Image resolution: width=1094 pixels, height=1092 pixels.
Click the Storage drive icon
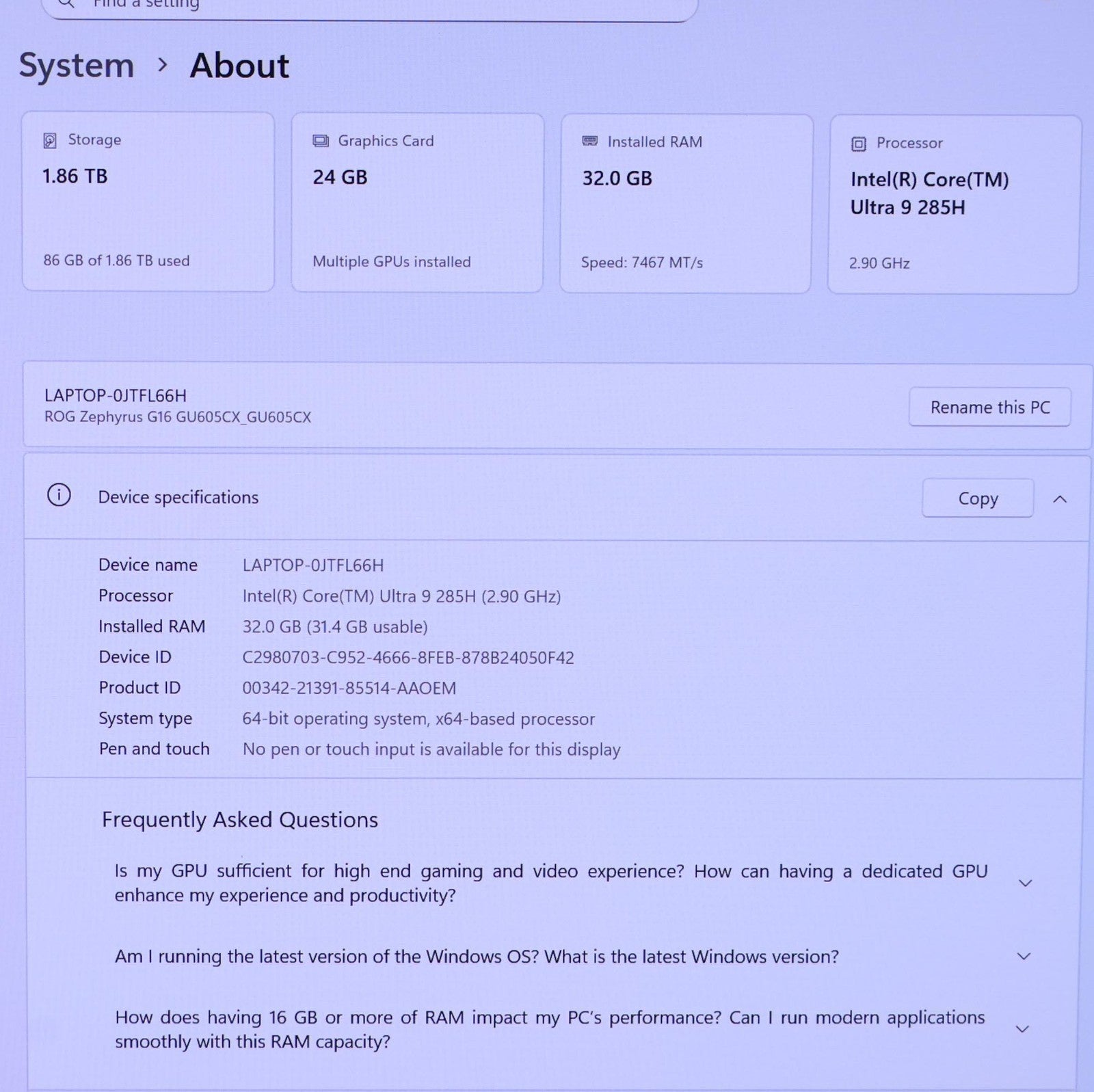click(50, 141)
